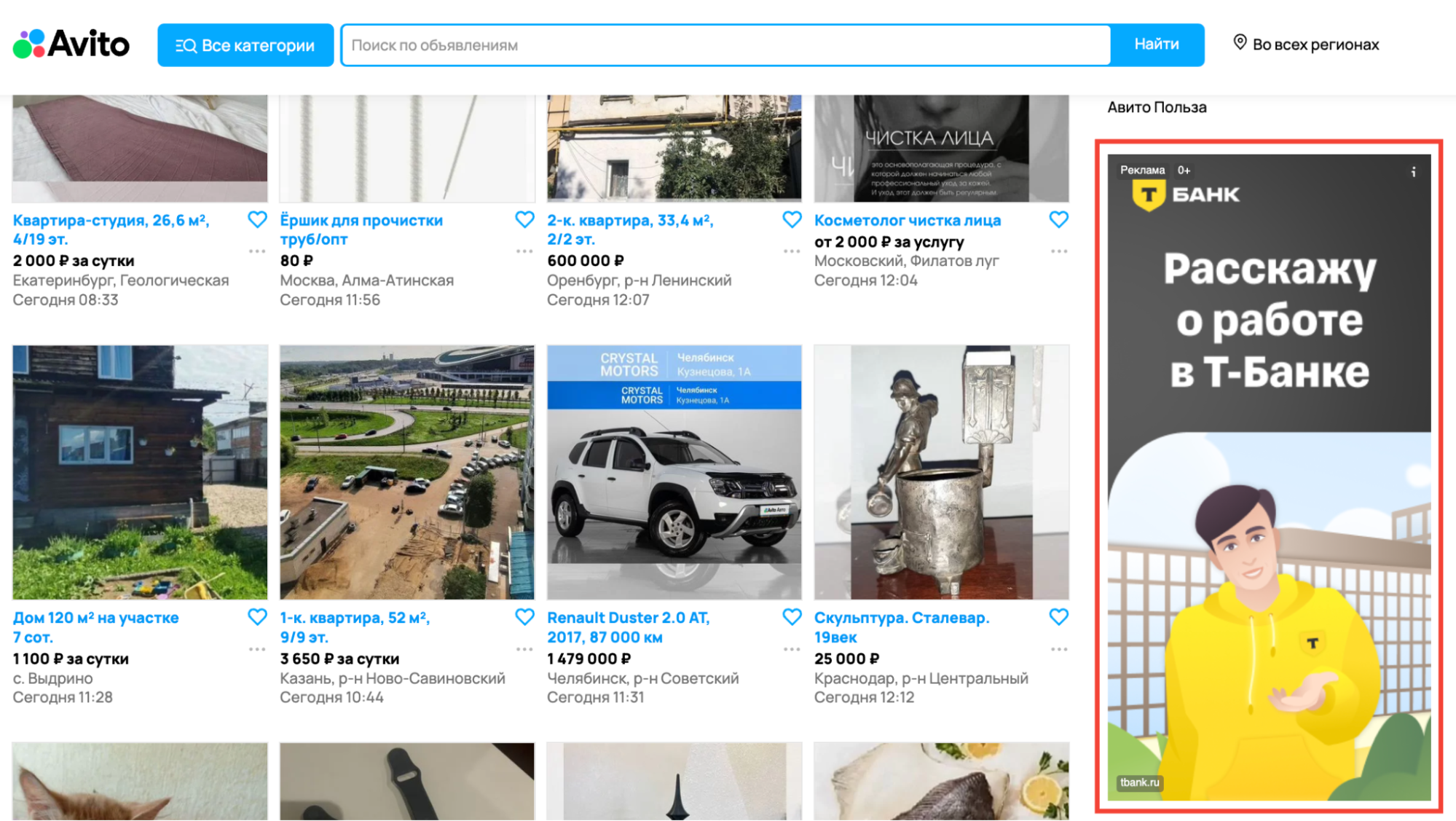Click the location Екатеринбург, Геологическая
The image size is (1456, 821).
121,280
